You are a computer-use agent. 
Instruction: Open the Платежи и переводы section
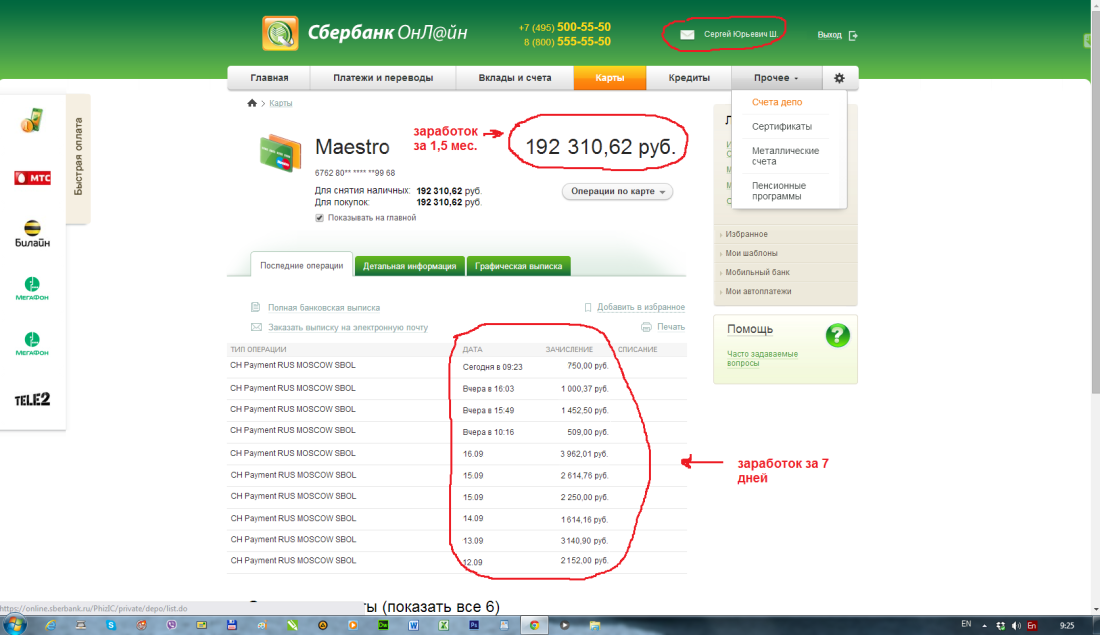(382, 77)
